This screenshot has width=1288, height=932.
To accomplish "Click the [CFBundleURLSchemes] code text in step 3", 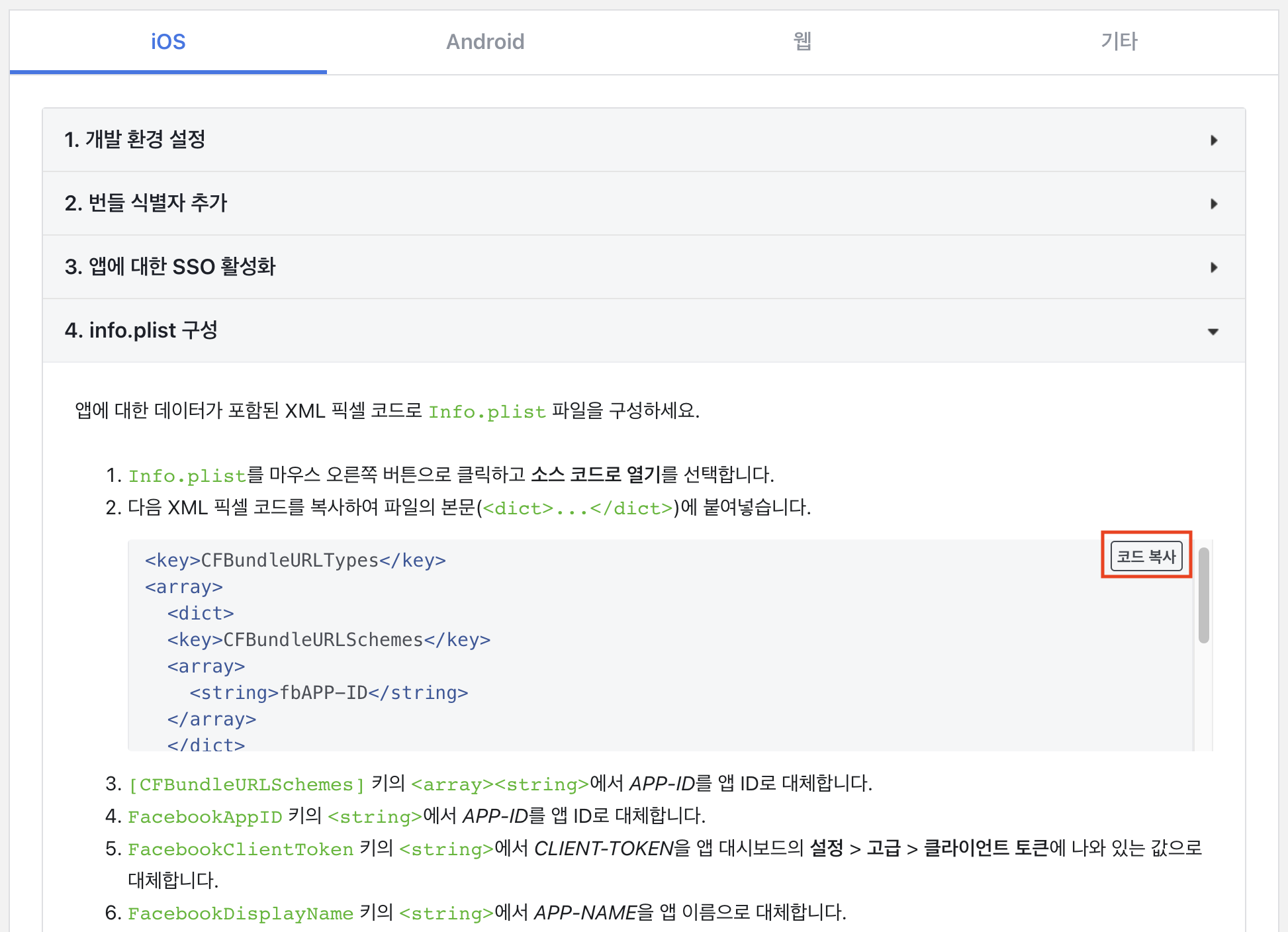I will pyautogui.click(x=246, y=784).
